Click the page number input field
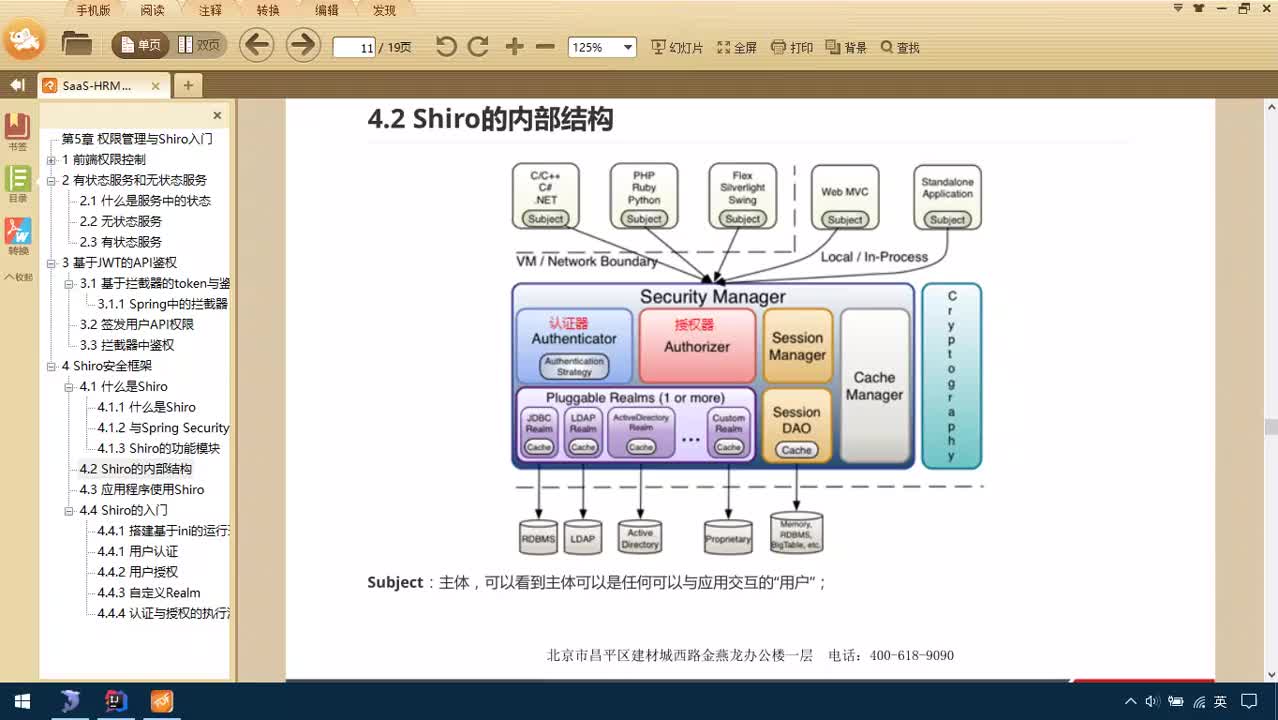Viewport: 1278px width, 720px height. 354,47
